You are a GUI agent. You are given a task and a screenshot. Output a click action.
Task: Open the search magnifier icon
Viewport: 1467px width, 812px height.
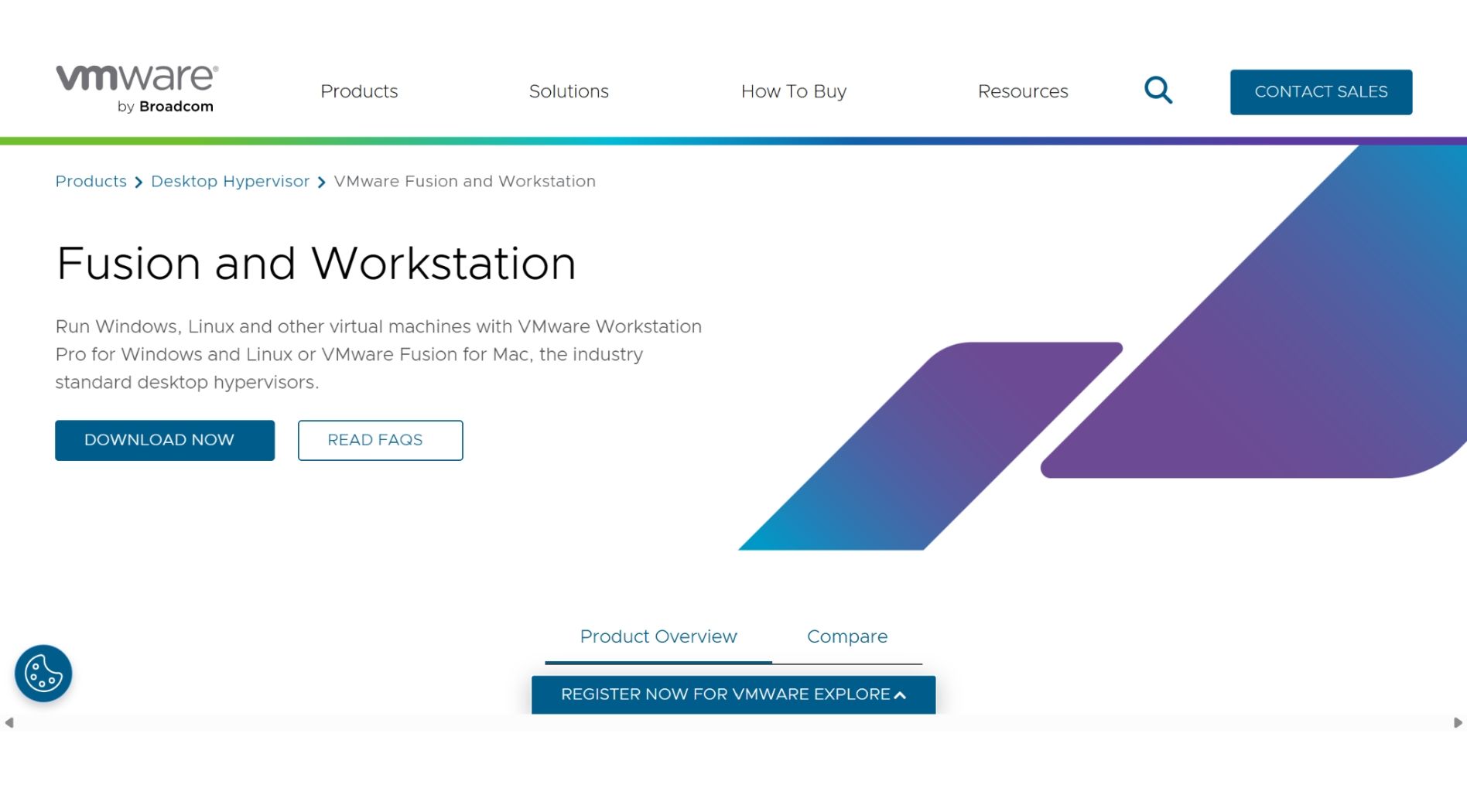pyautogui.click(x=1158, y=90)
